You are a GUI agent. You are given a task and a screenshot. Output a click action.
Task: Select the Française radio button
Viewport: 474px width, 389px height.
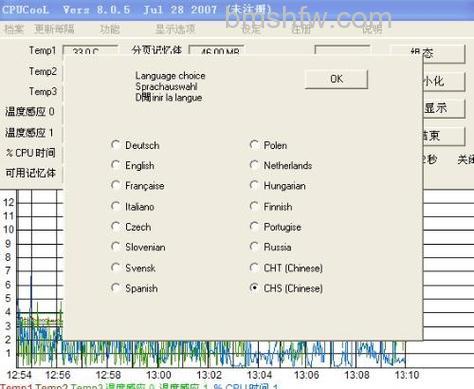(x=138, y=186)
